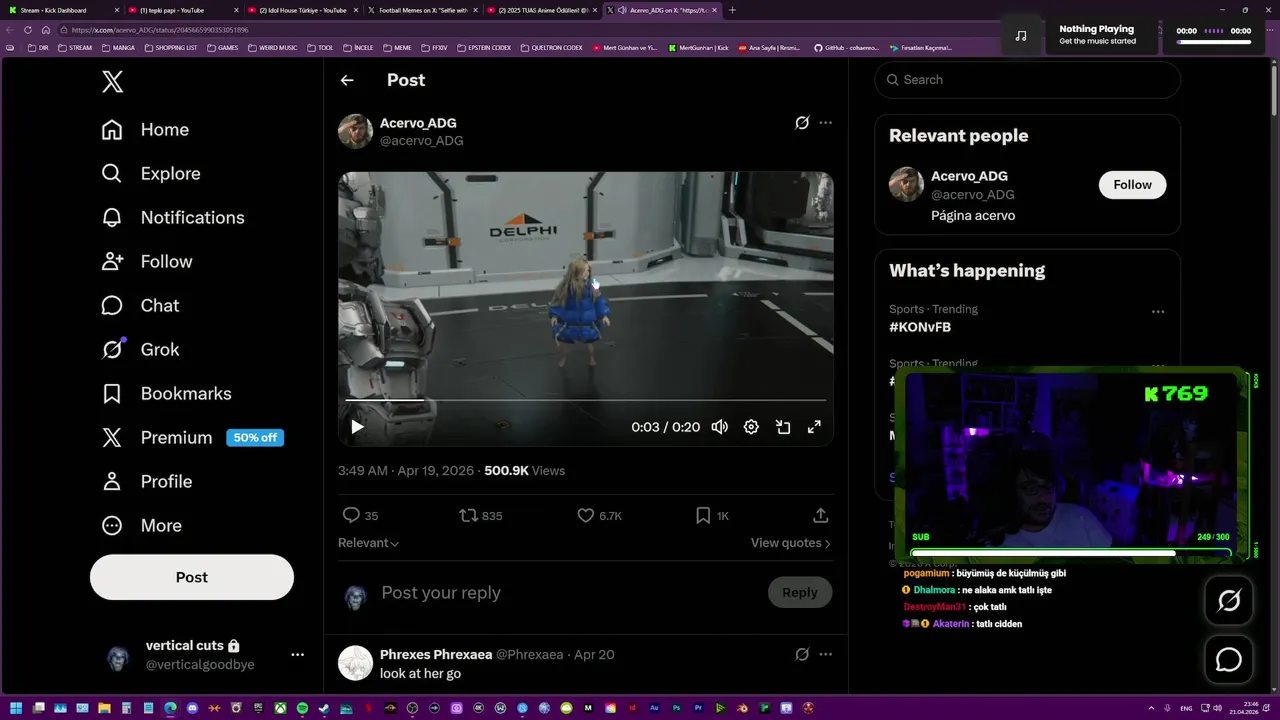Go back with the Post arrow
The width and height of the screenshot is (1280, 720).
point(347,80)
